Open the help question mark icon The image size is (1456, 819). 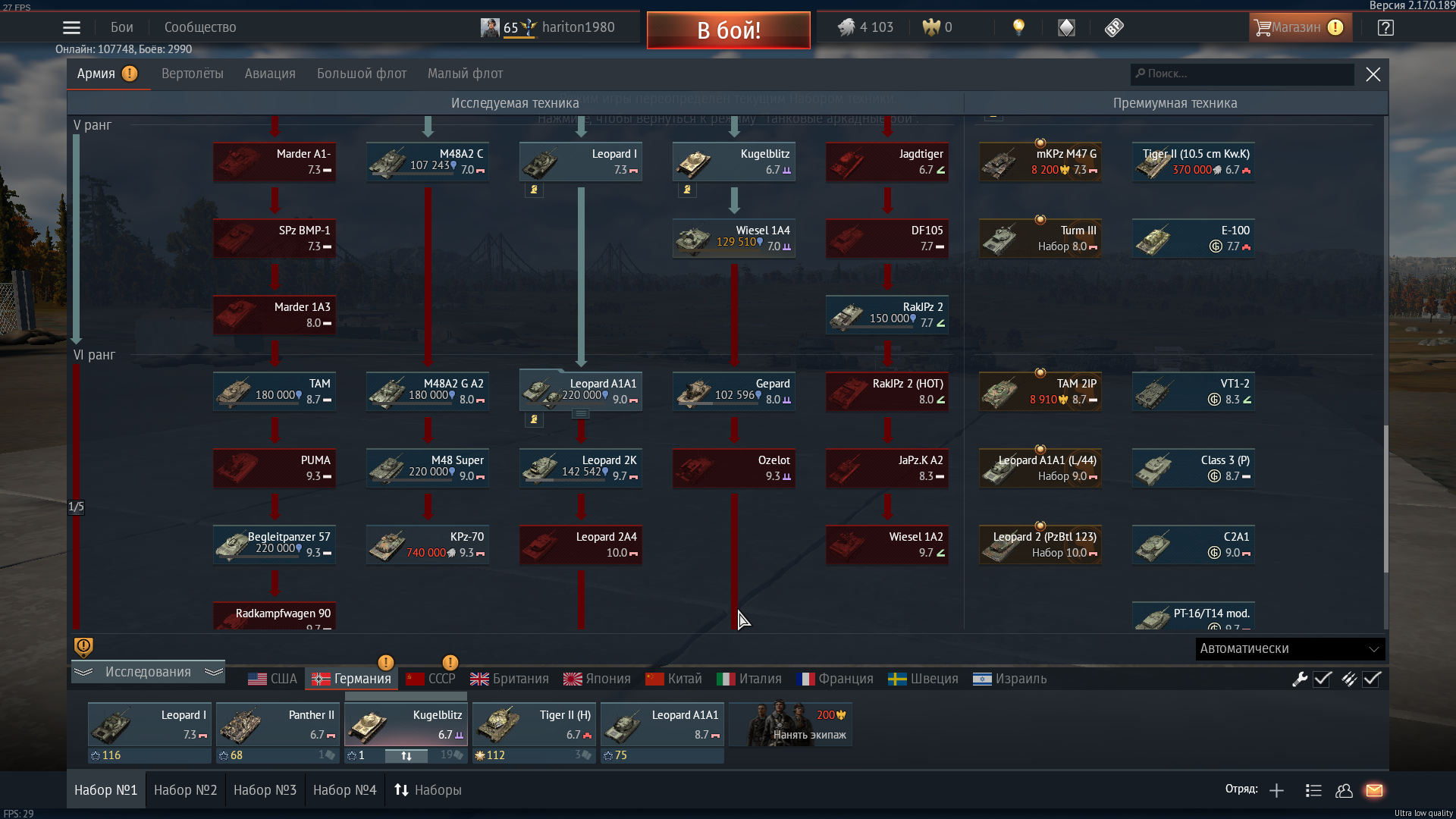(1385, 28)
